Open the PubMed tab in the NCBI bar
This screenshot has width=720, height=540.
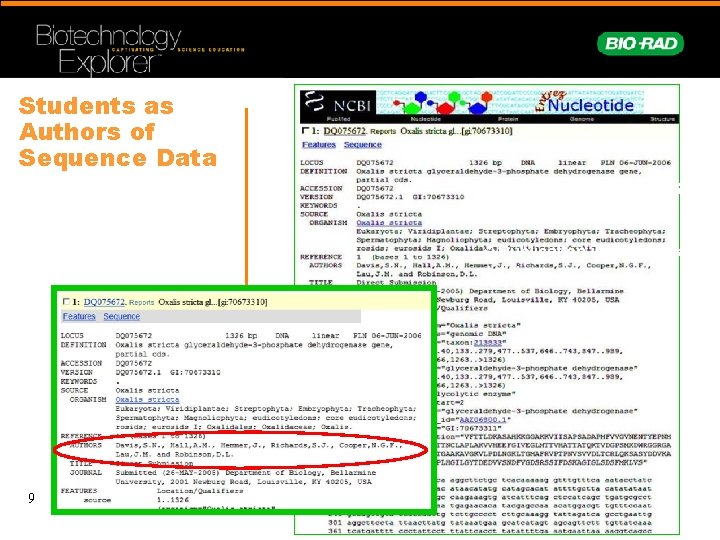[x=338, y=119]
